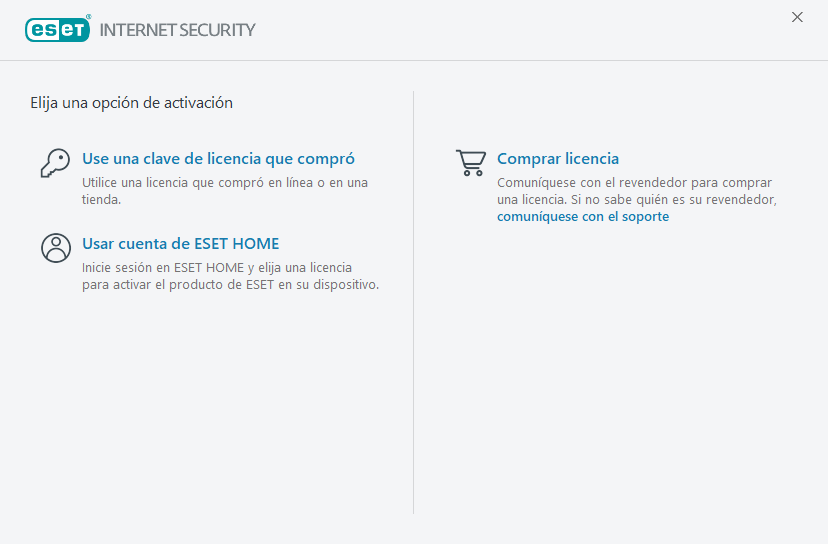Screen dimensions: 828x544
Task: Click the user account icon for ESET HOME
Action: [55, 248]
